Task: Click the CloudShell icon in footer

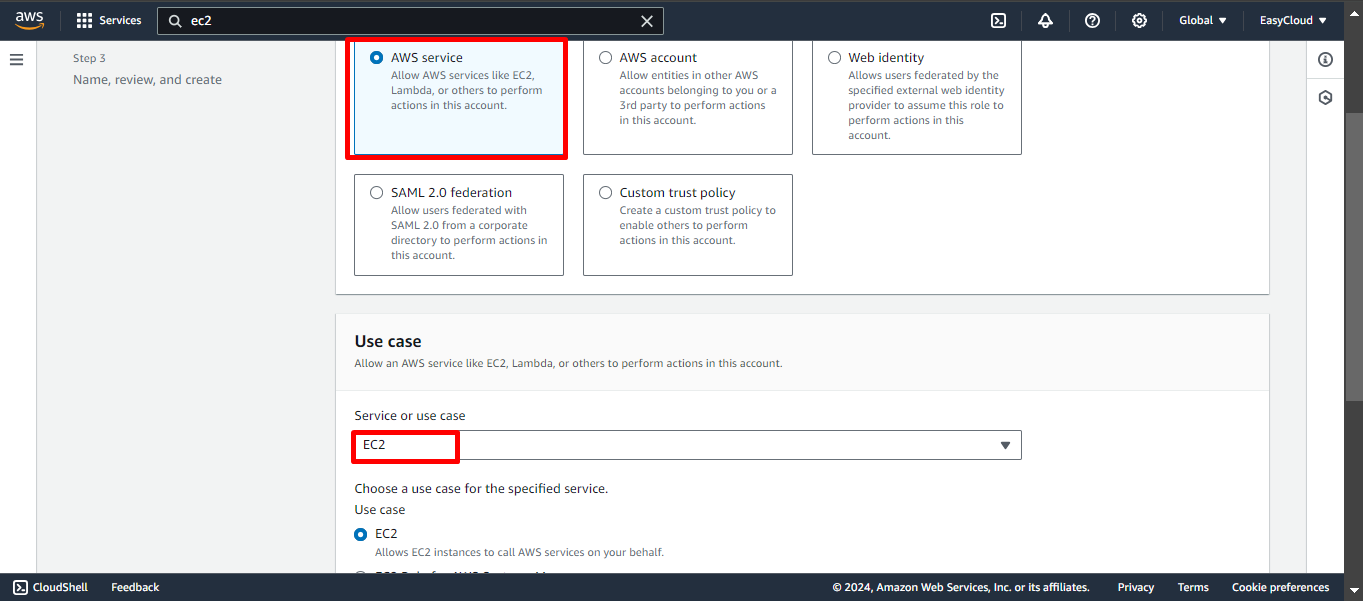Action: (20, 587)
